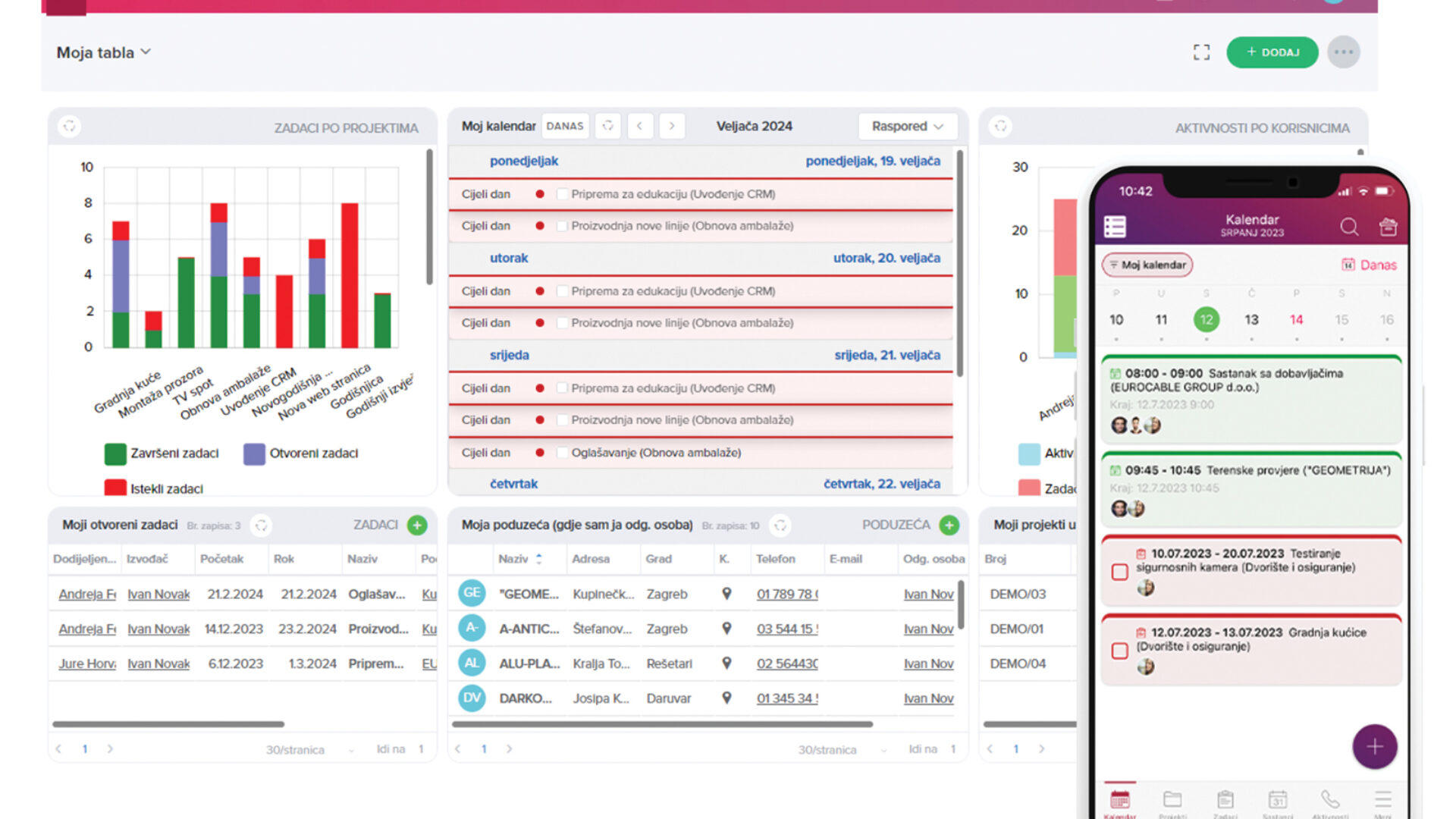
Task: Open phone link 01 789 78 for GEOME
Action: (786, 594)
